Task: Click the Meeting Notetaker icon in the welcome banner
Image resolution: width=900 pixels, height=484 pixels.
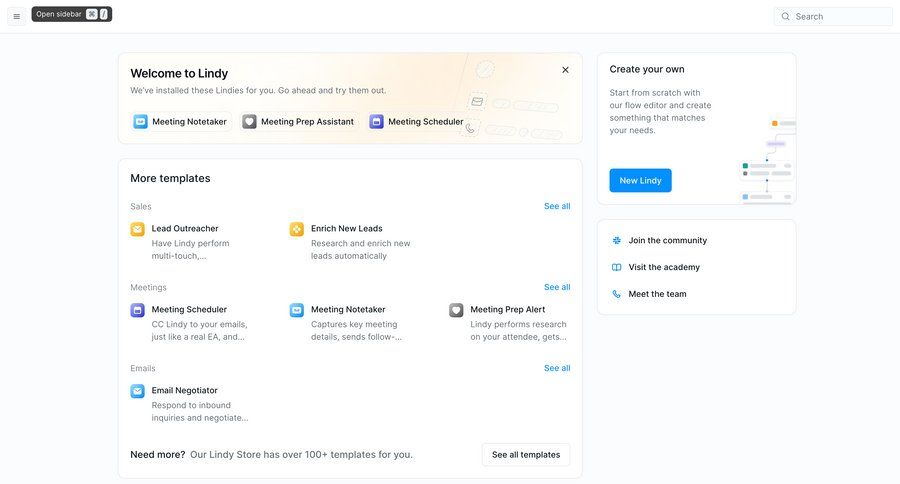Action: tap(141, 122)
